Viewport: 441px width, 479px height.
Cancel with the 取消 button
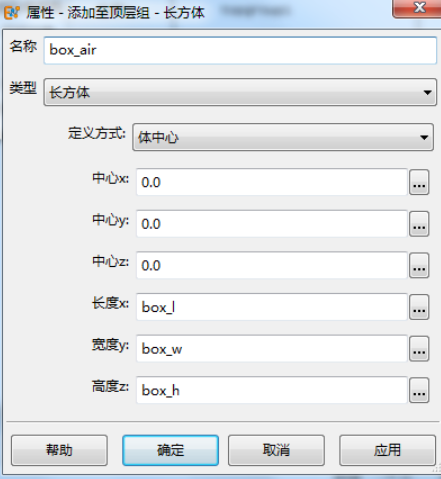click(276, 450)
